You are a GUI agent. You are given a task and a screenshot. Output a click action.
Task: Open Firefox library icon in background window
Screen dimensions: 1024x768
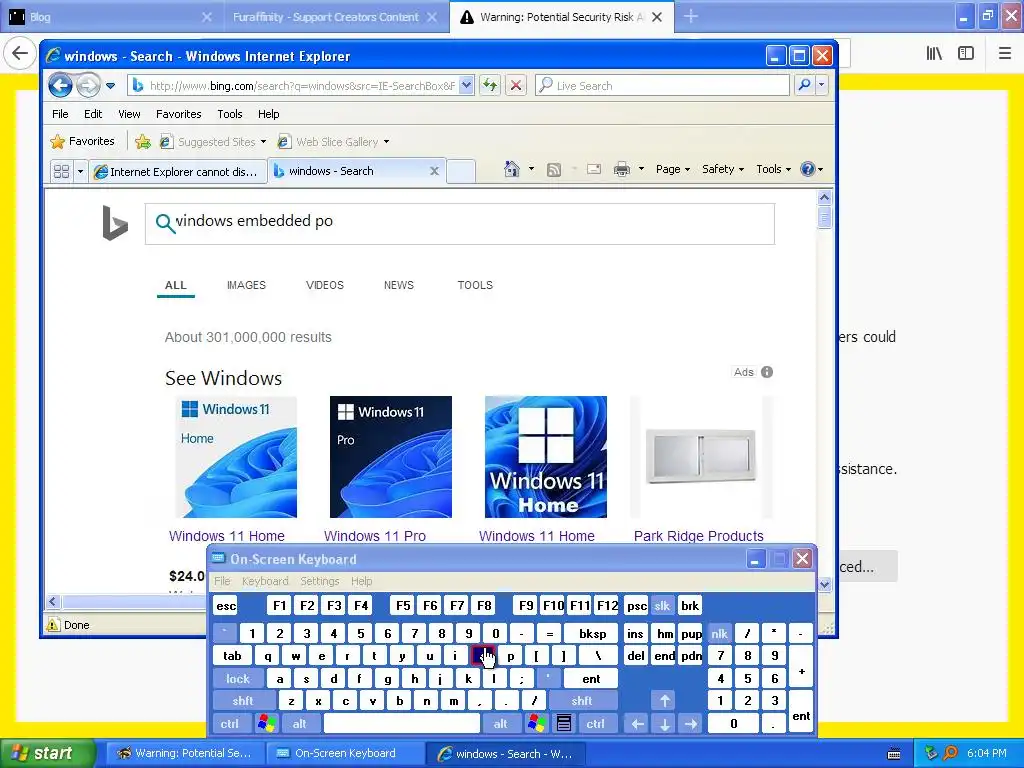point(935,54)
